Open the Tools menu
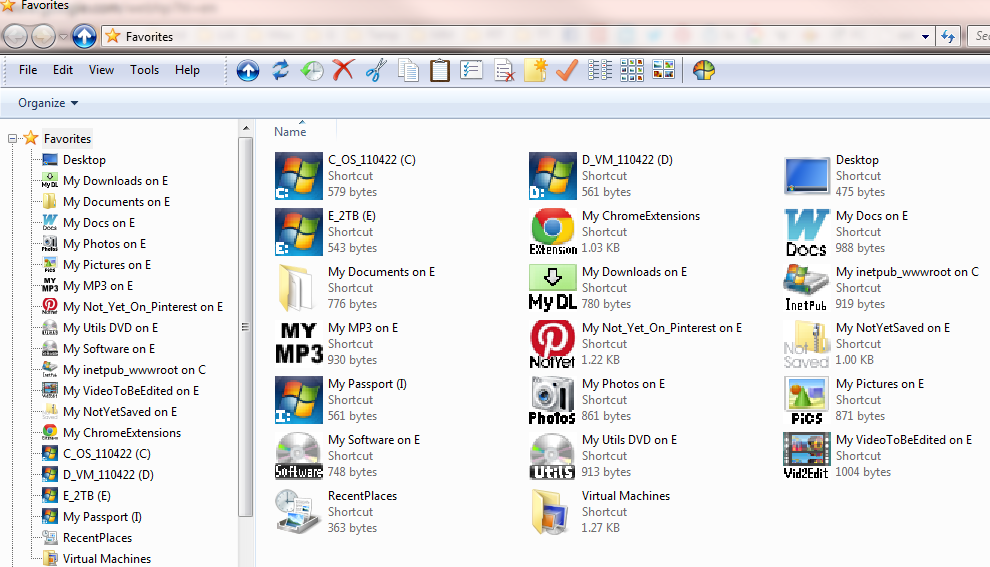Image resolution: width=990 pixels, height=567 pixels. 145,70
